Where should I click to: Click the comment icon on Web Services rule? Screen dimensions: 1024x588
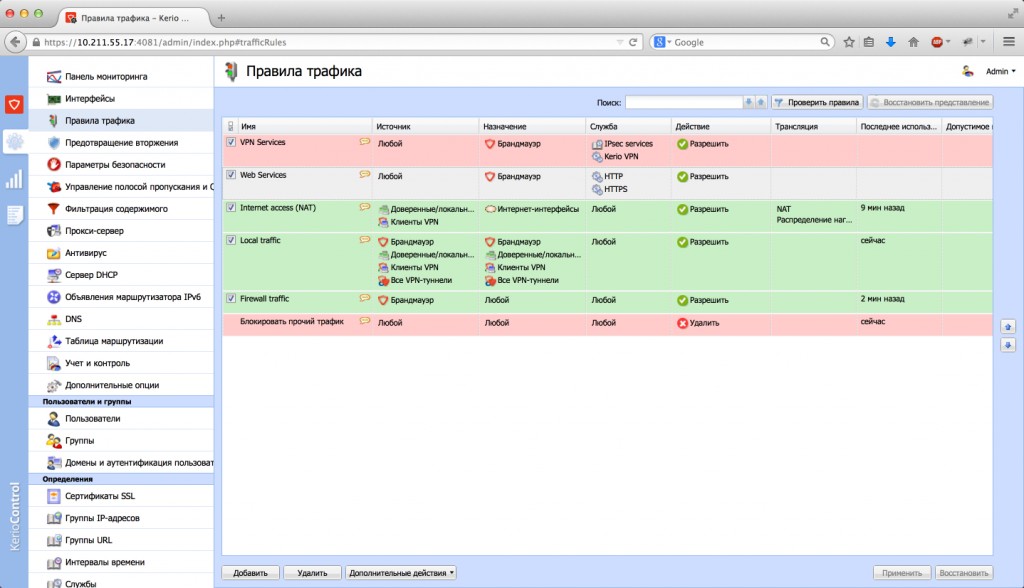(365, 174)
